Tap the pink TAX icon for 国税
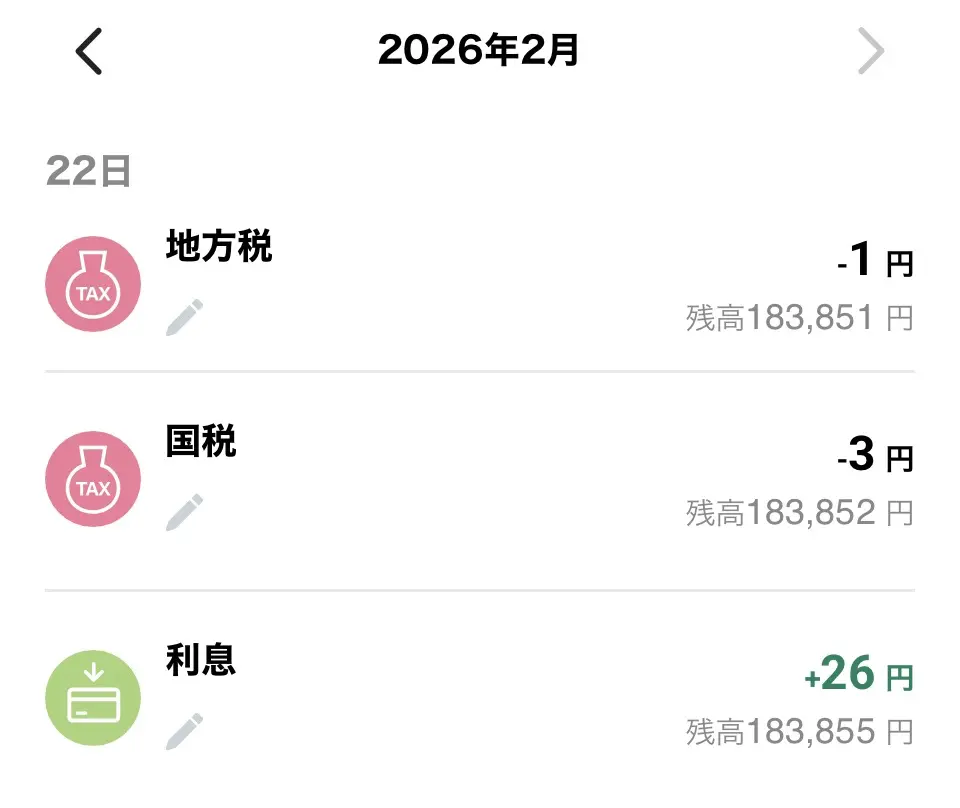Screen dimensions: 960x808 [x=93, y=479]
